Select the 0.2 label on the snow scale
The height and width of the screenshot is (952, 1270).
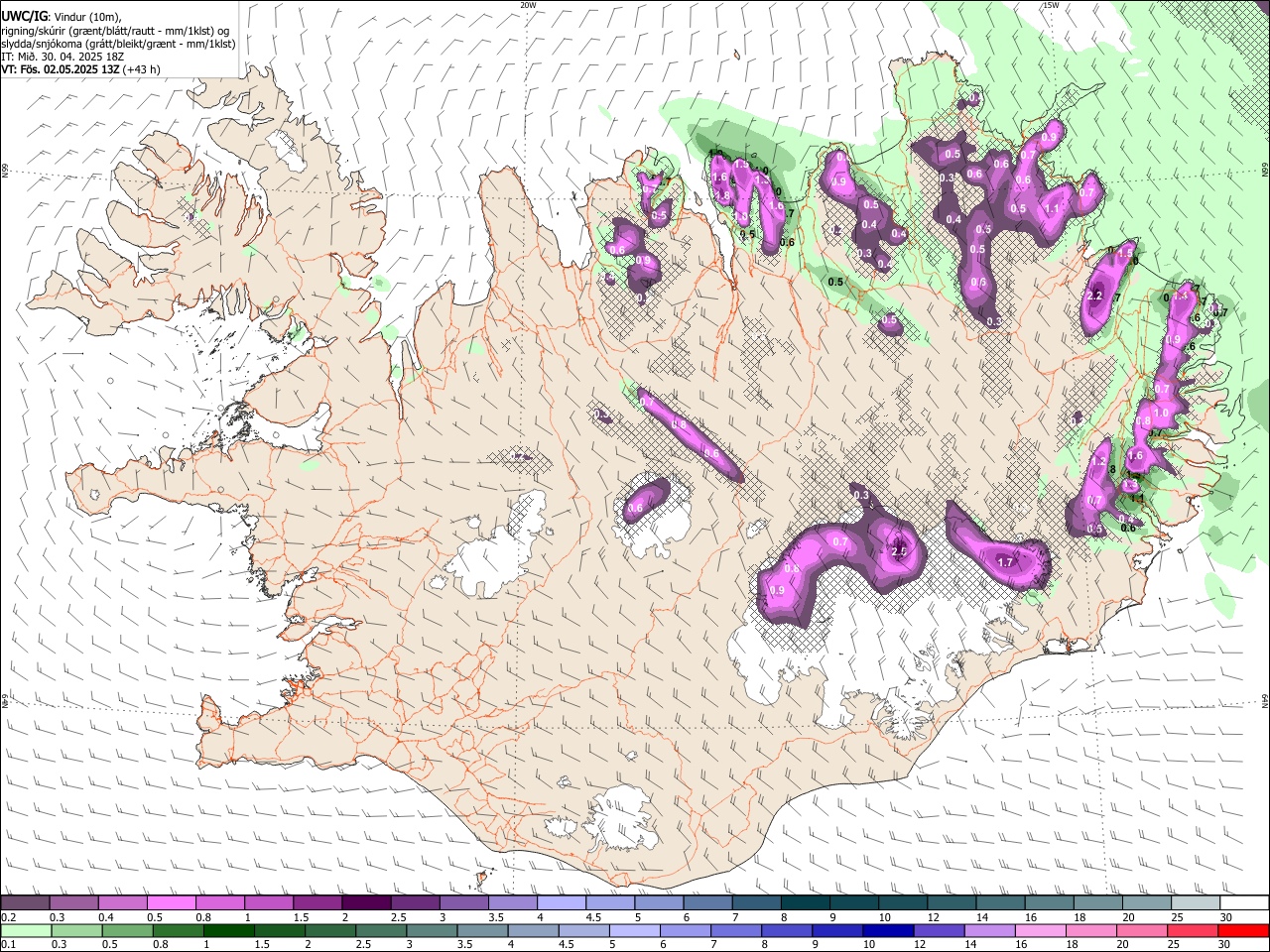pos(8,916)
